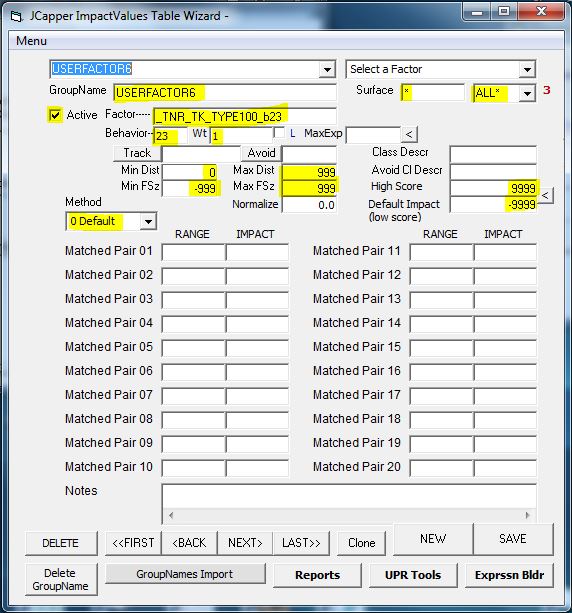This screenshot has height=613, width=572.
Task: Maximize the JCapper window
Action: pyautogui.click(x=504, y=12)
